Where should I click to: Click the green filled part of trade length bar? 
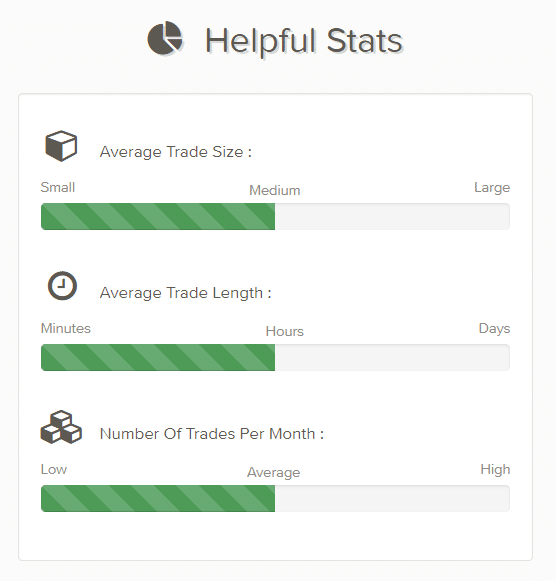[158, 358]
